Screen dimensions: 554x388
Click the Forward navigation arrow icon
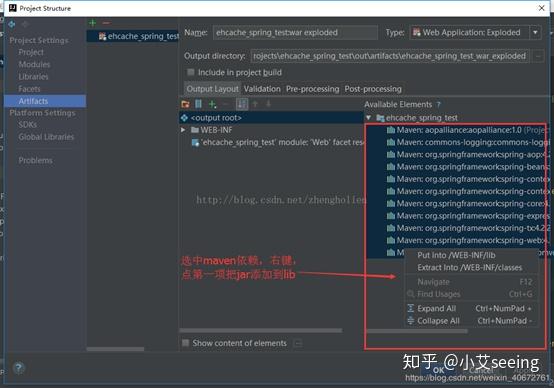(25, 24)
